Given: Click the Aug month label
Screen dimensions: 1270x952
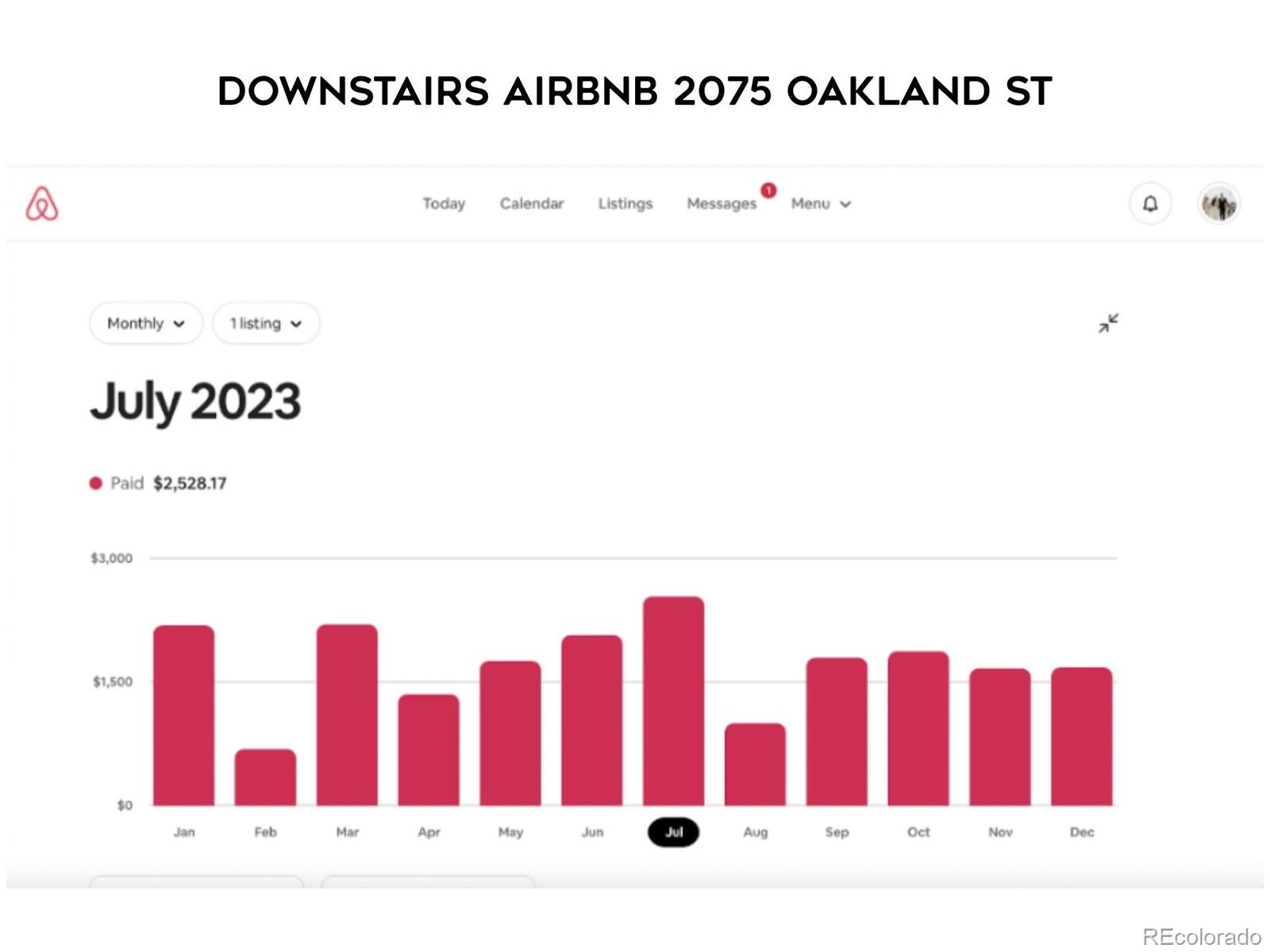Looking at the screenshot, I should point(756,832).
